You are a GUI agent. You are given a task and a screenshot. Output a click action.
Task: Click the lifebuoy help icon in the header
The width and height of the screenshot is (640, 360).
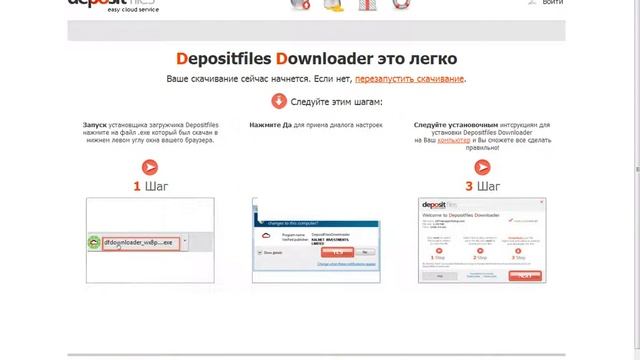(401, 4)
